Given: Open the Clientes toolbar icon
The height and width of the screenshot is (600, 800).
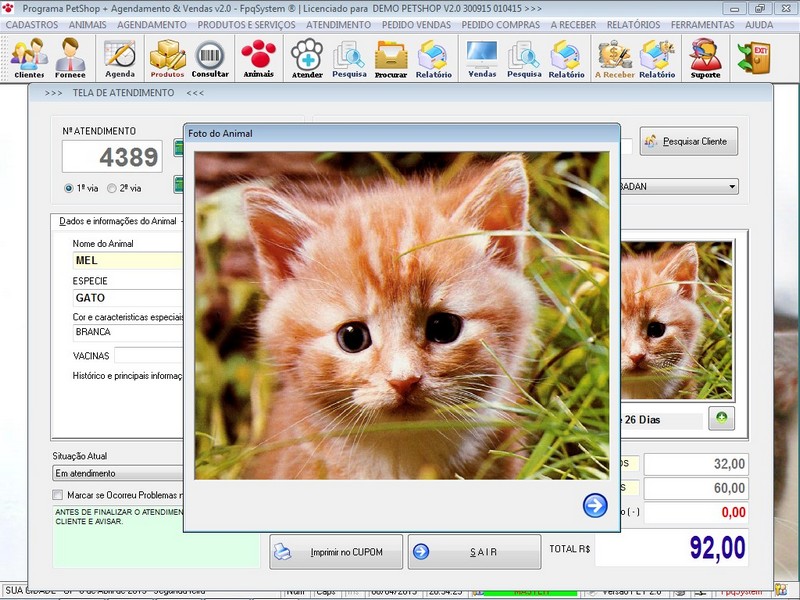Looking at the screenshot, I should coord(29,57).
